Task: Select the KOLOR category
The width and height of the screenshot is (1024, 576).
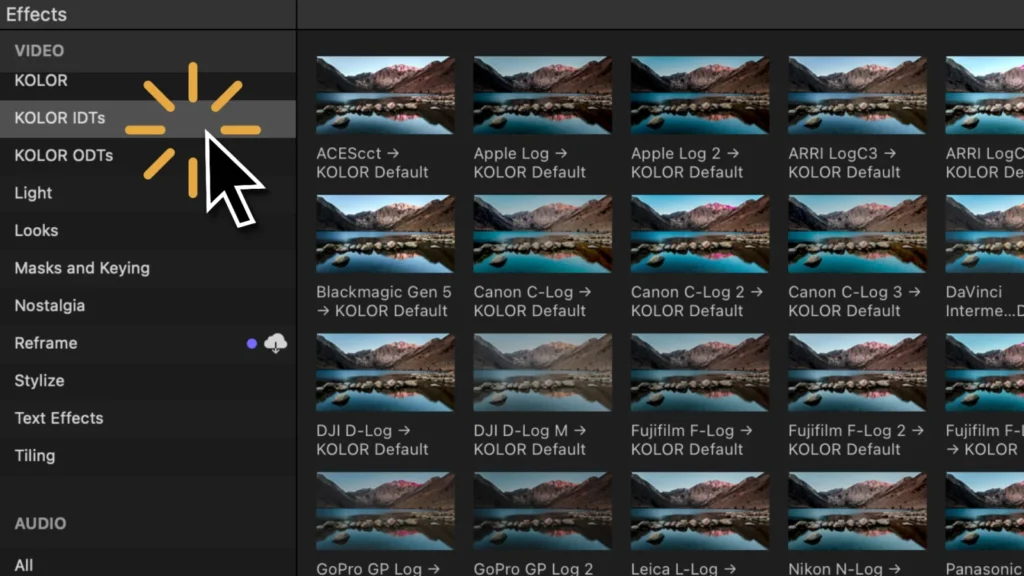Action: point(148,81)
